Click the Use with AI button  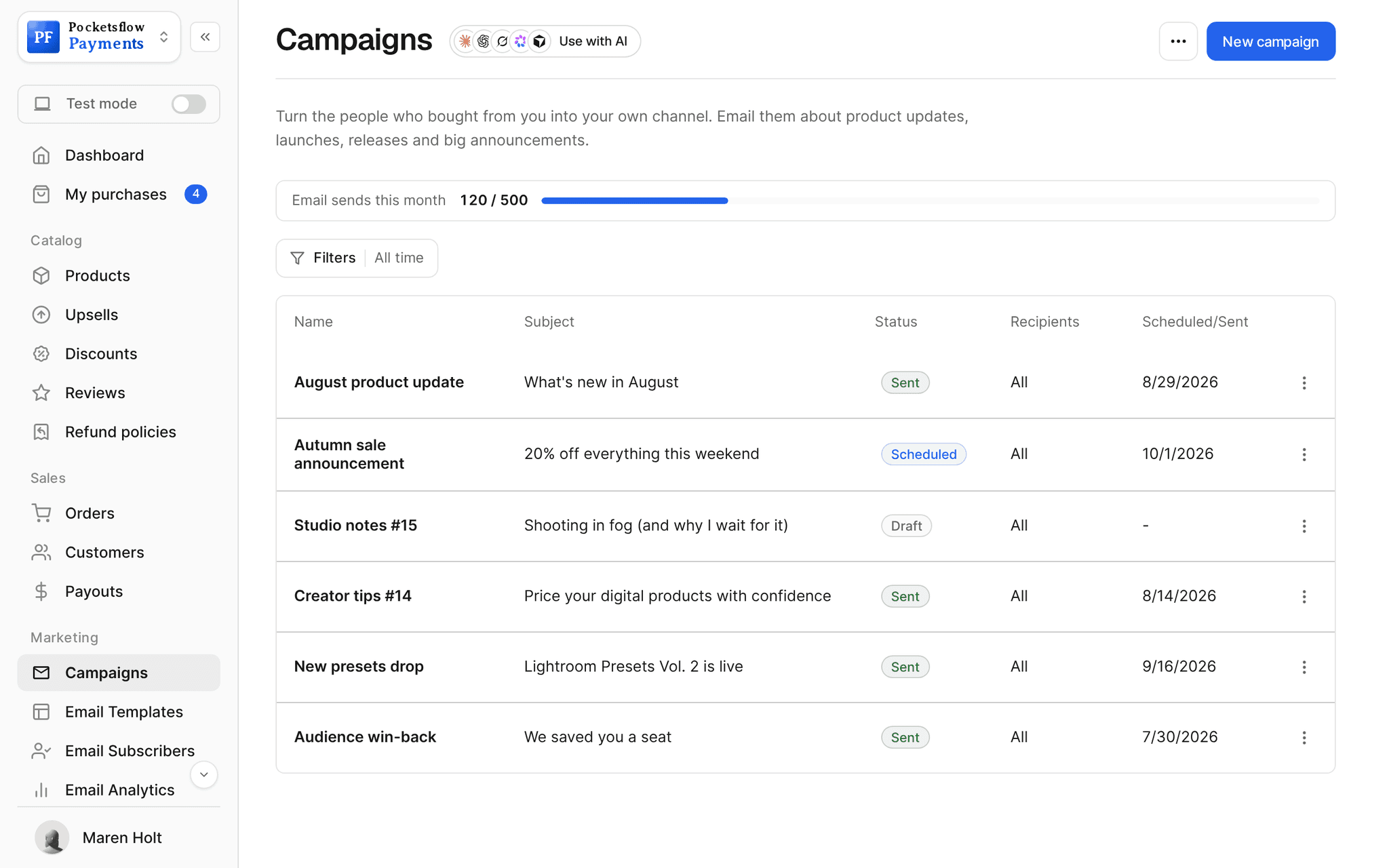pos(545,41)
